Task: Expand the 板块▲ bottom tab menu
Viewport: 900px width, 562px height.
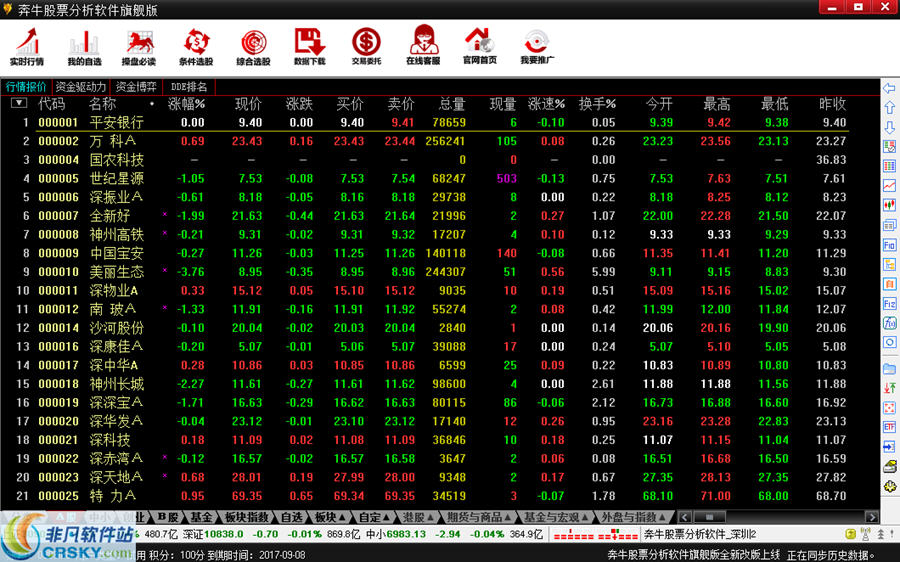Action: [x=329, y=517]
